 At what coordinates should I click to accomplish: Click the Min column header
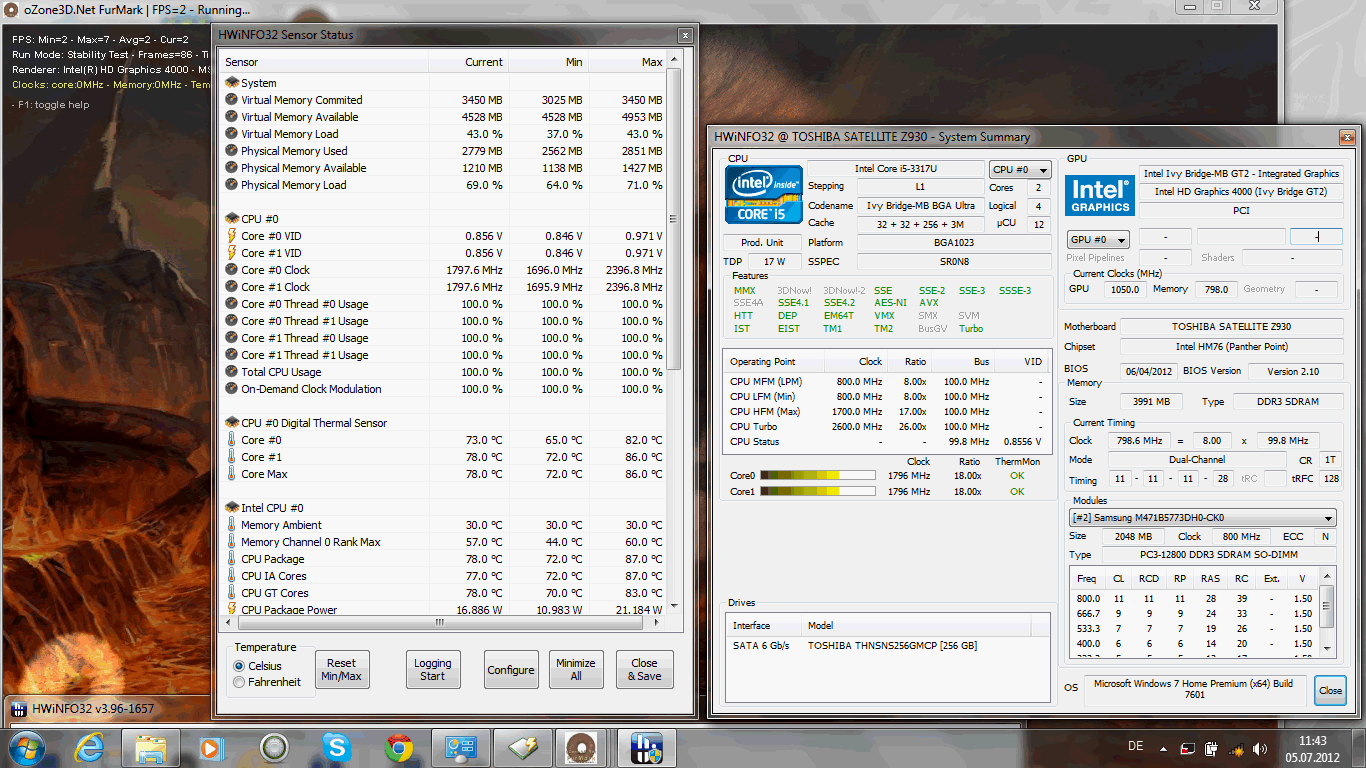point(548,62)
